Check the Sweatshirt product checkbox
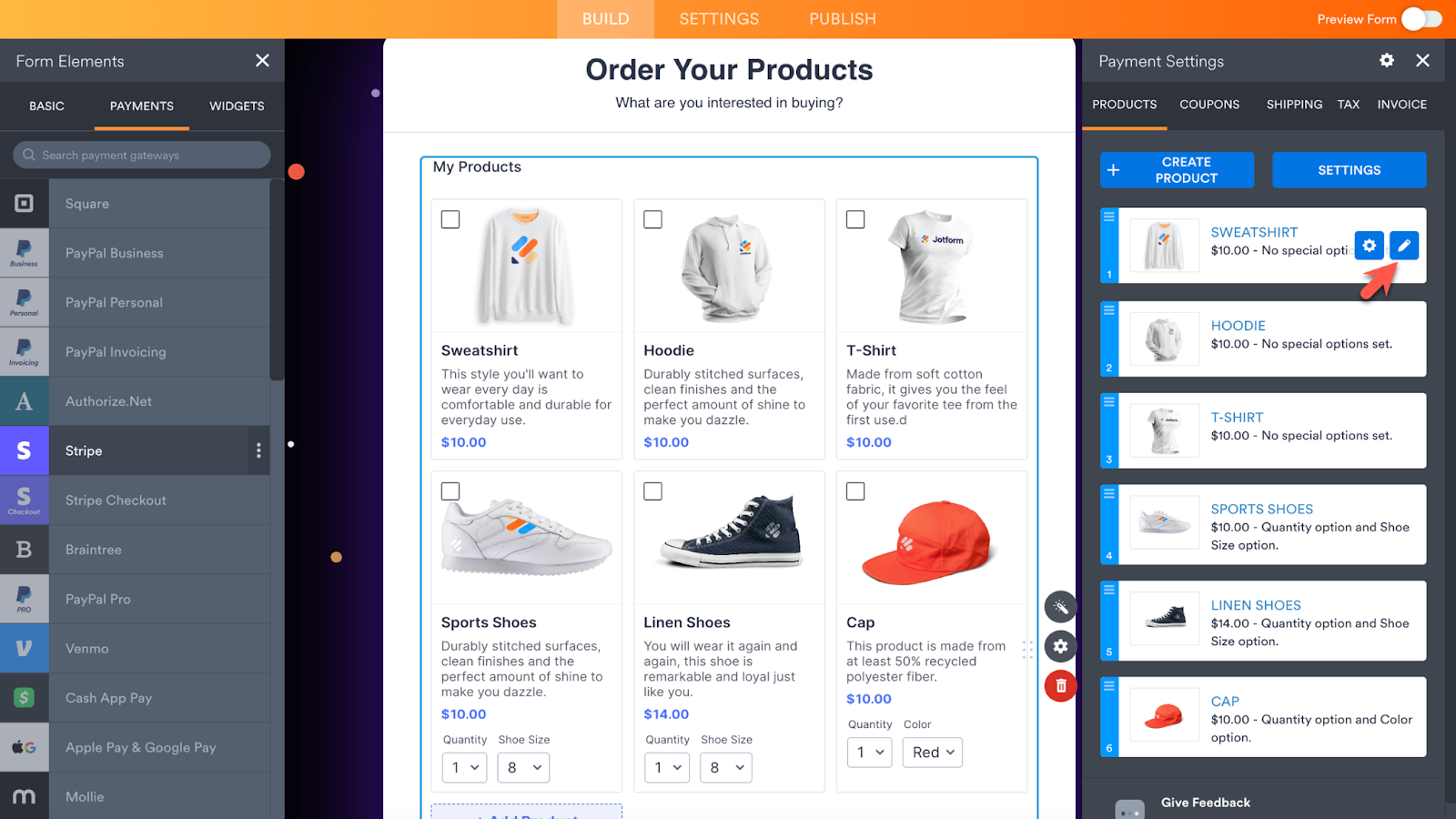 [450, 219]
